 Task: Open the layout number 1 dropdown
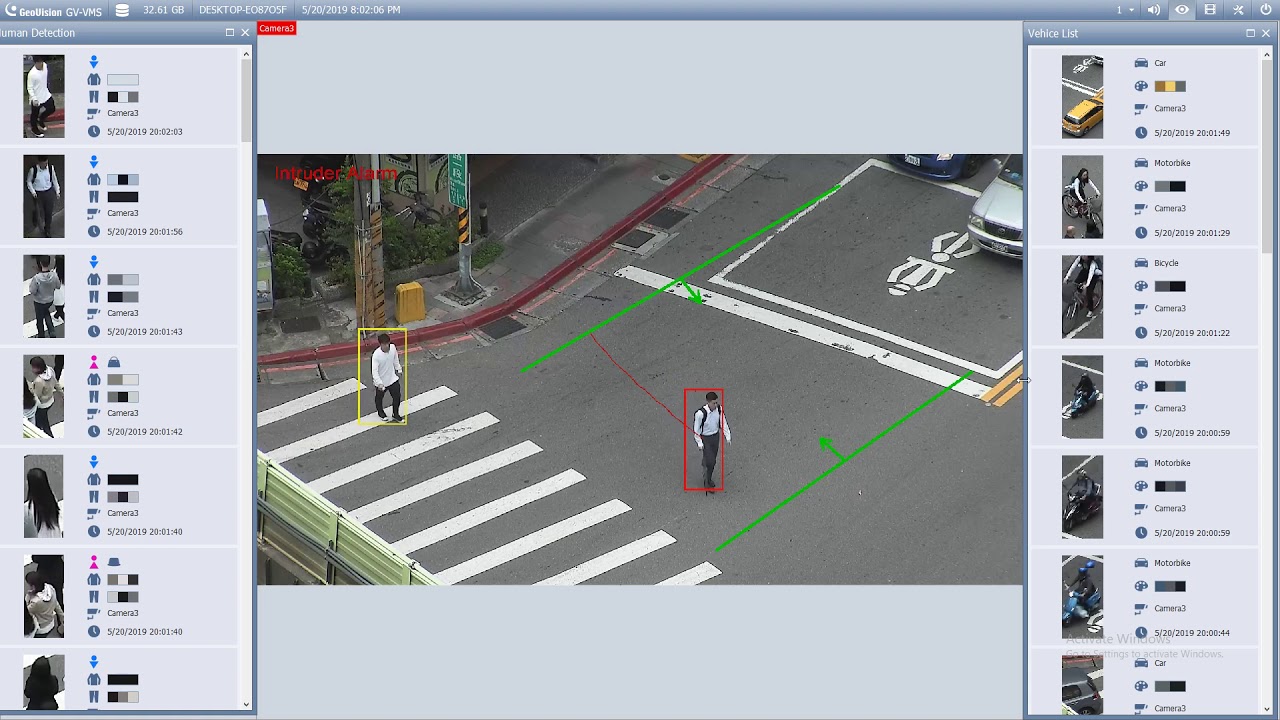pos(1126,10)
